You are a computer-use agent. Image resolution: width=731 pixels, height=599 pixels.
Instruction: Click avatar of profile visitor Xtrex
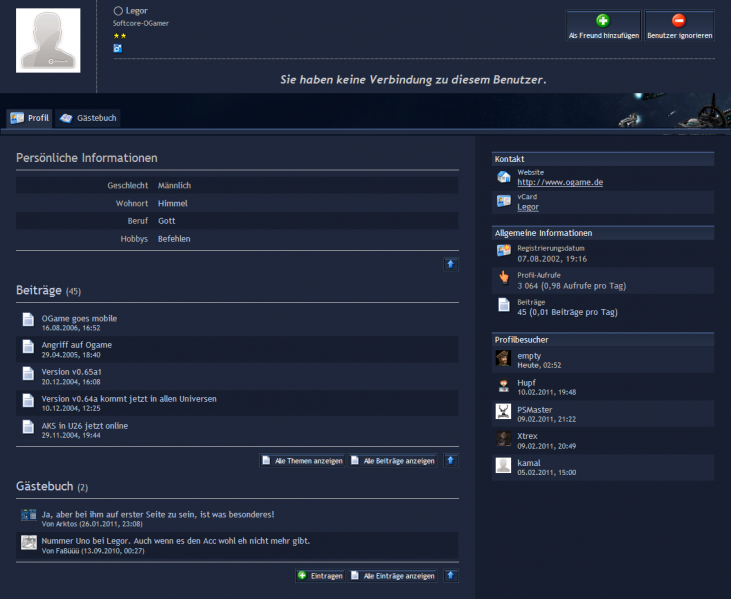coord(503,439)
